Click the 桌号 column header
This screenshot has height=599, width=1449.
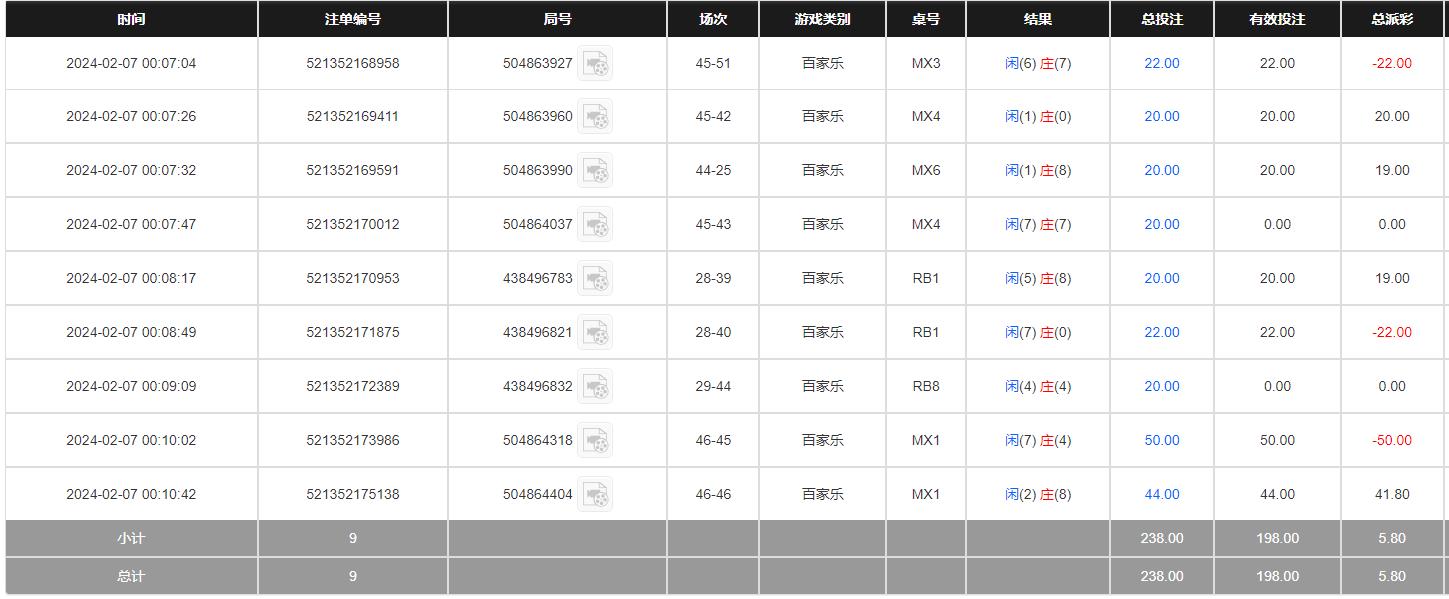[x=926, y=19]
